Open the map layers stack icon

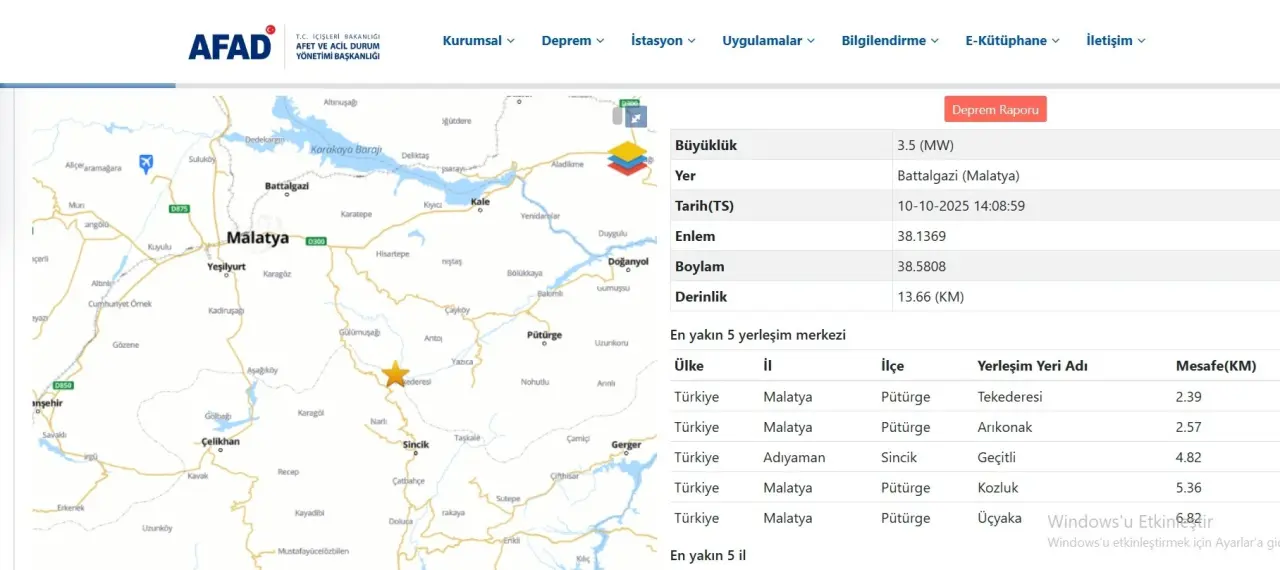(x=627, y=159)
